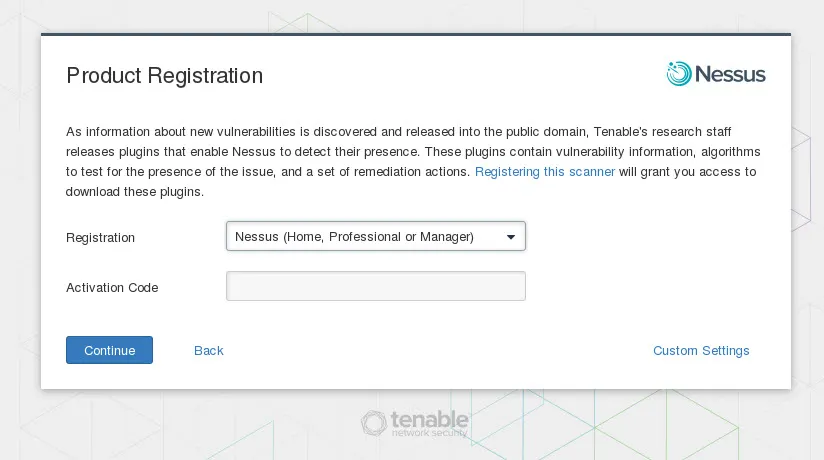This screenshot has height=460, width=824.
Task: Select the "Nessus (Home, Professional or Manager)" text
Action: pos(354,237)
